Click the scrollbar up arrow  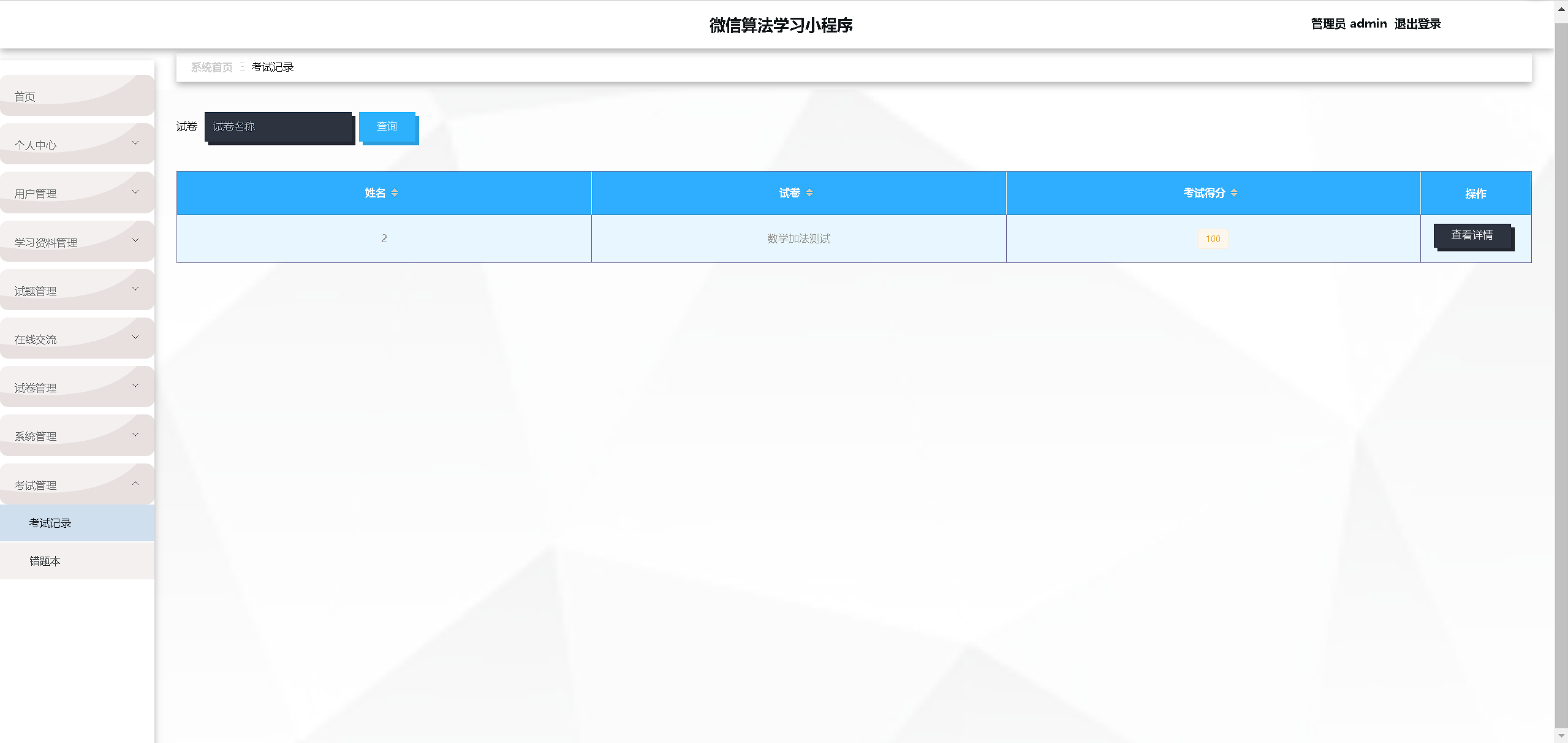point(1561,9)
